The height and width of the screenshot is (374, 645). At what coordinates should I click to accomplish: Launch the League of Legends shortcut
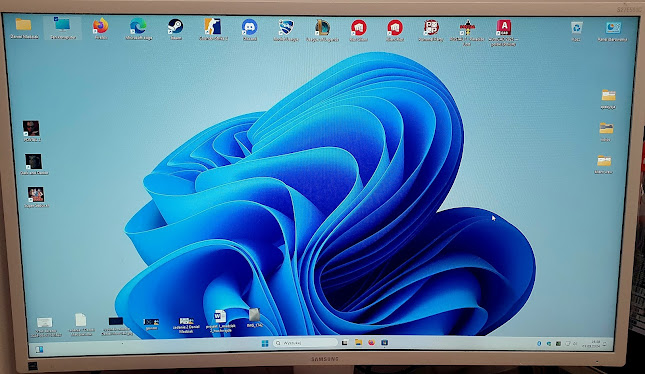point(322,28)
